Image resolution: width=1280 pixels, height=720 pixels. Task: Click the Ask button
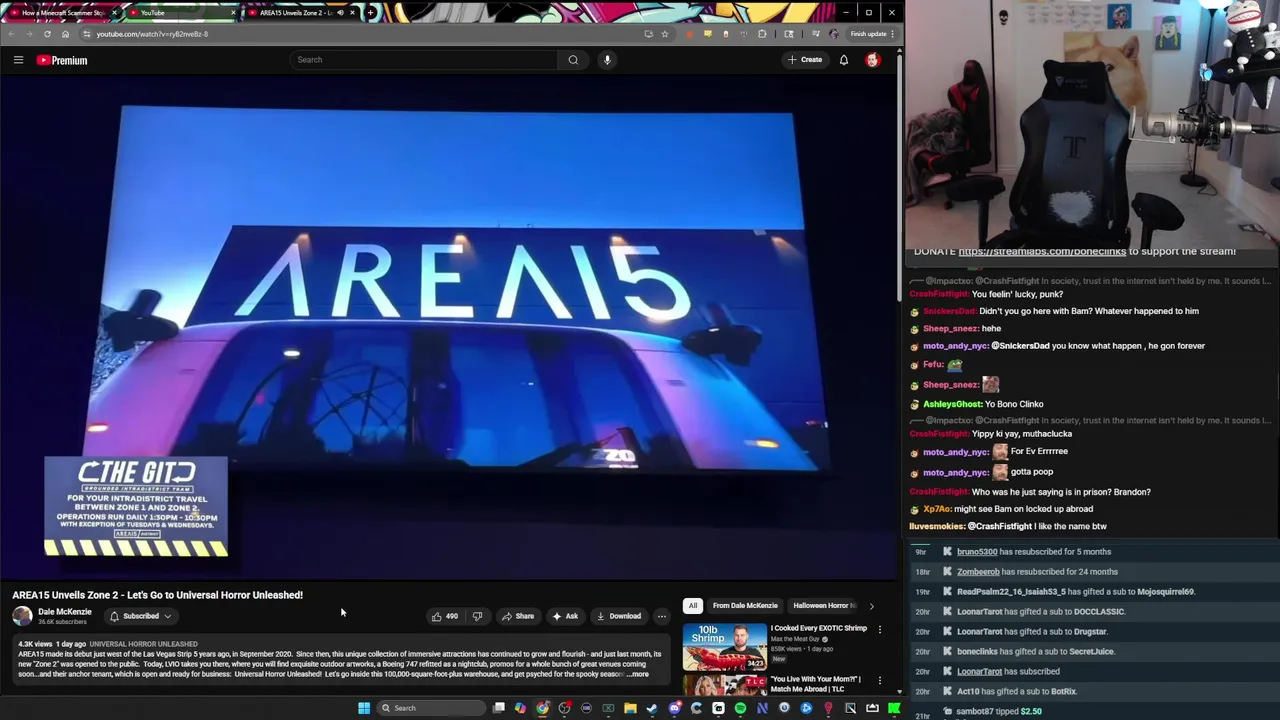tap(565, 616)
